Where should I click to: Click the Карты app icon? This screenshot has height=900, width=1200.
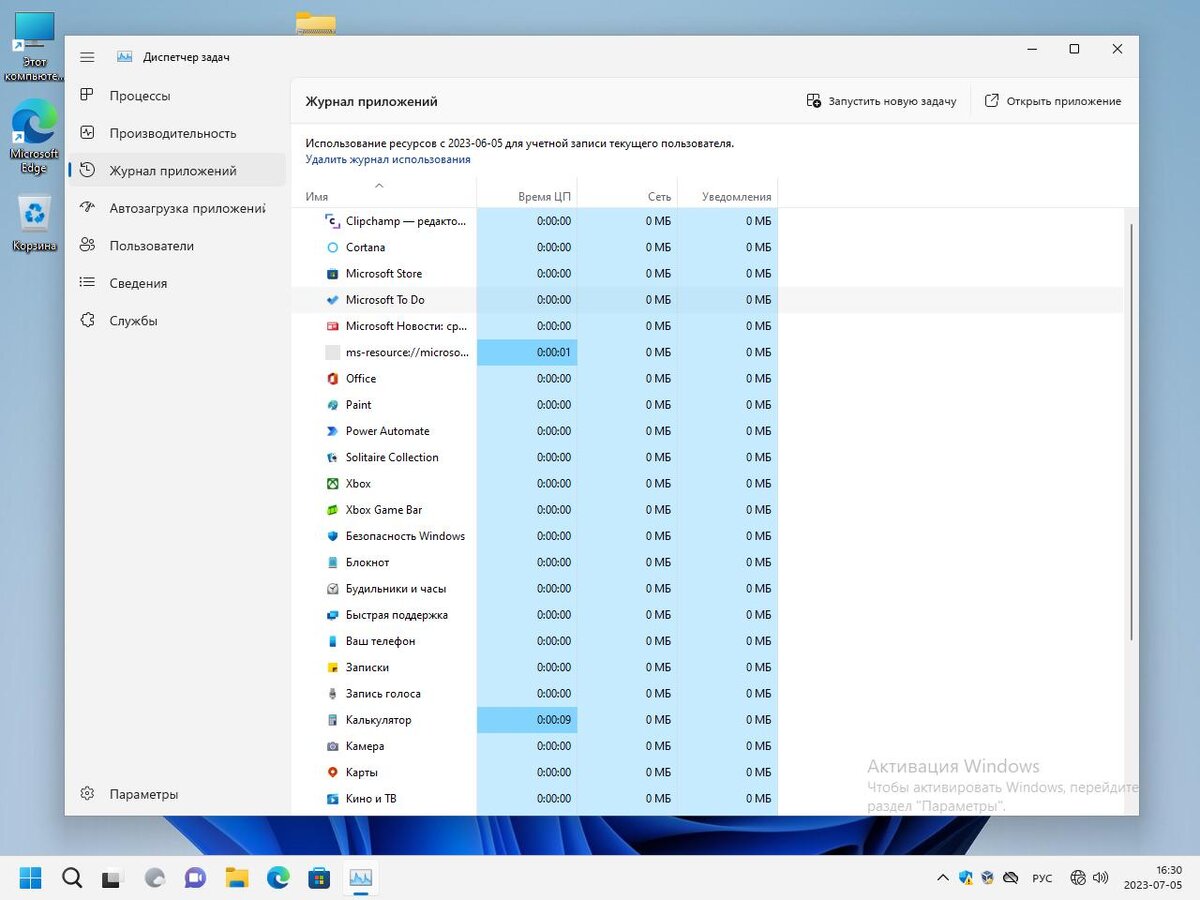(x=333, y=772)
